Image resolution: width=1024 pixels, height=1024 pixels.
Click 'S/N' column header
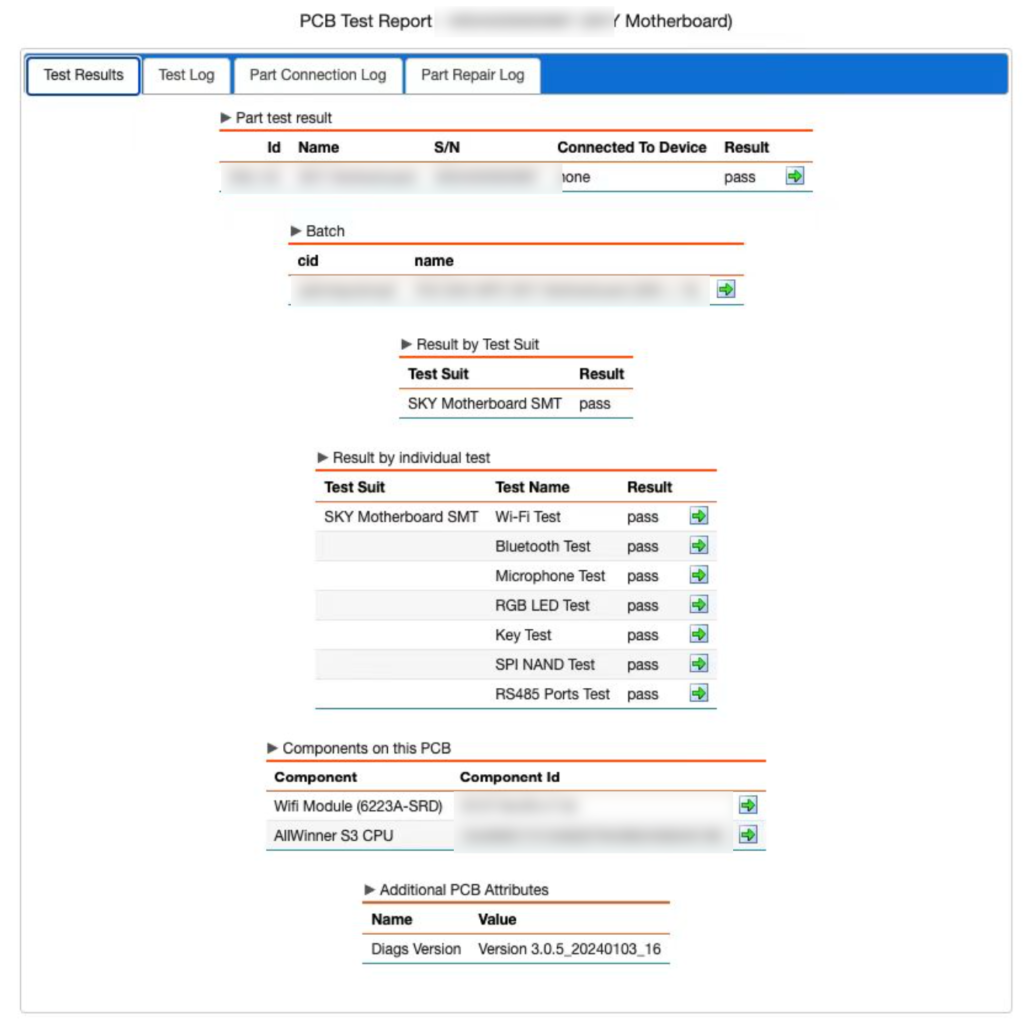pyautogui.click(x=447, y=147)
